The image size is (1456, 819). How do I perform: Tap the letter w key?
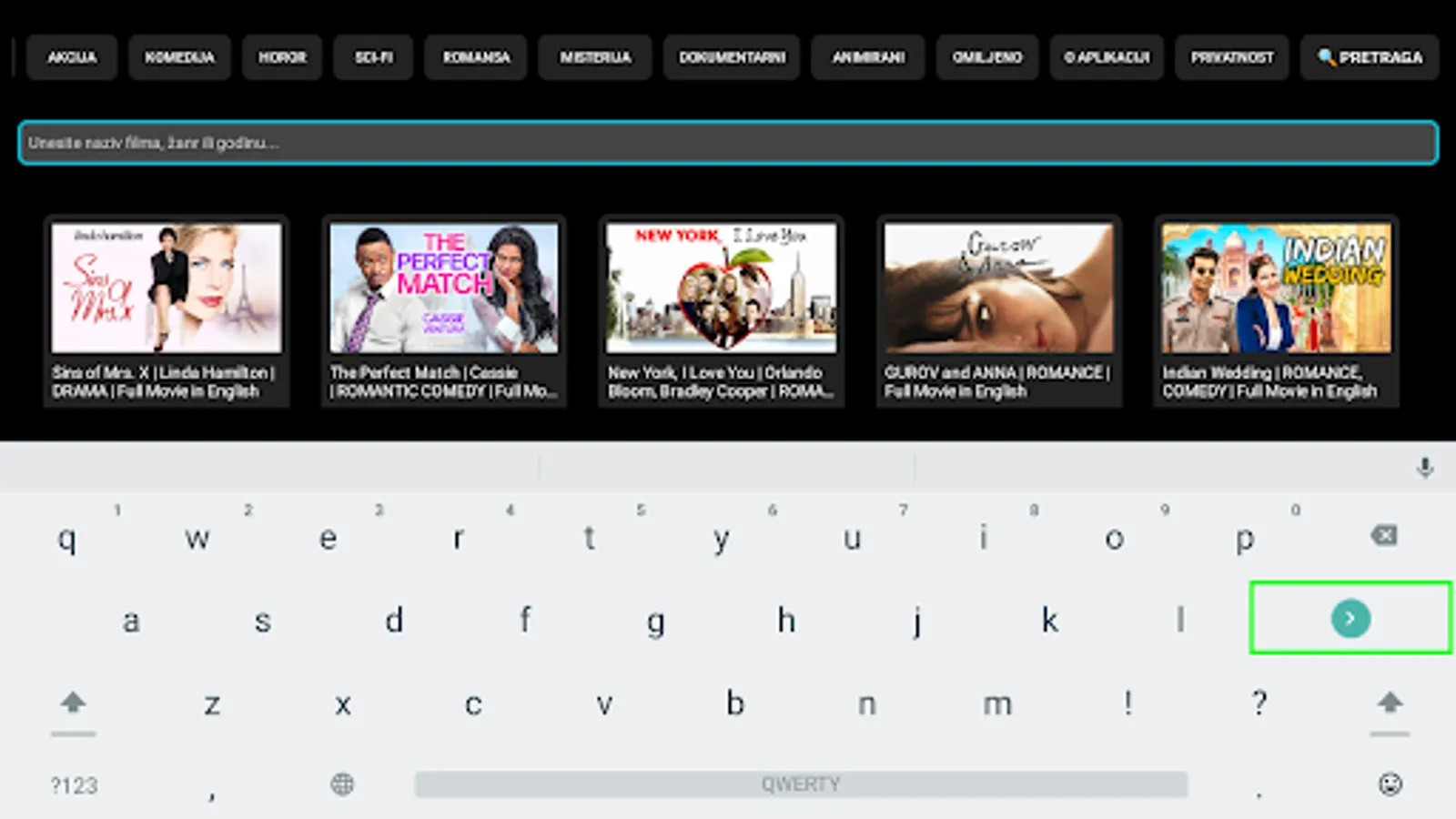pos(197,539)
